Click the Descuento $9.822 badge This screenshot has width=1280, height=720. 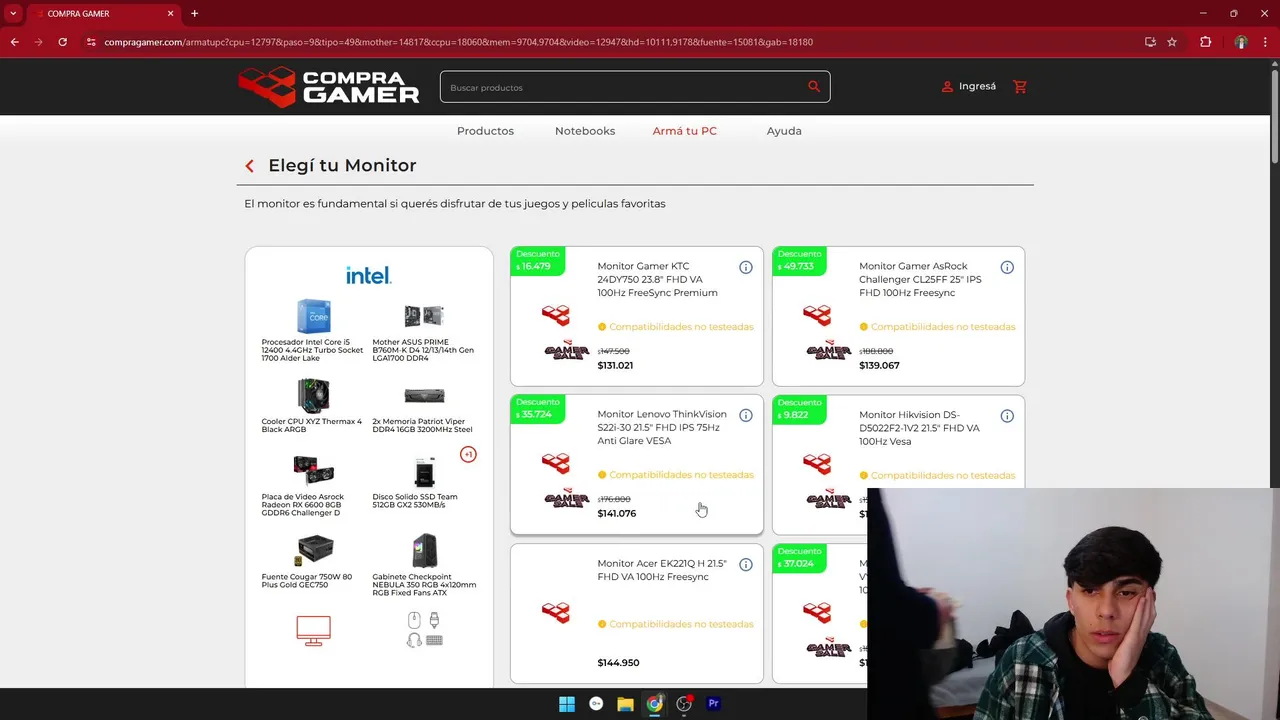coord(799,408)
